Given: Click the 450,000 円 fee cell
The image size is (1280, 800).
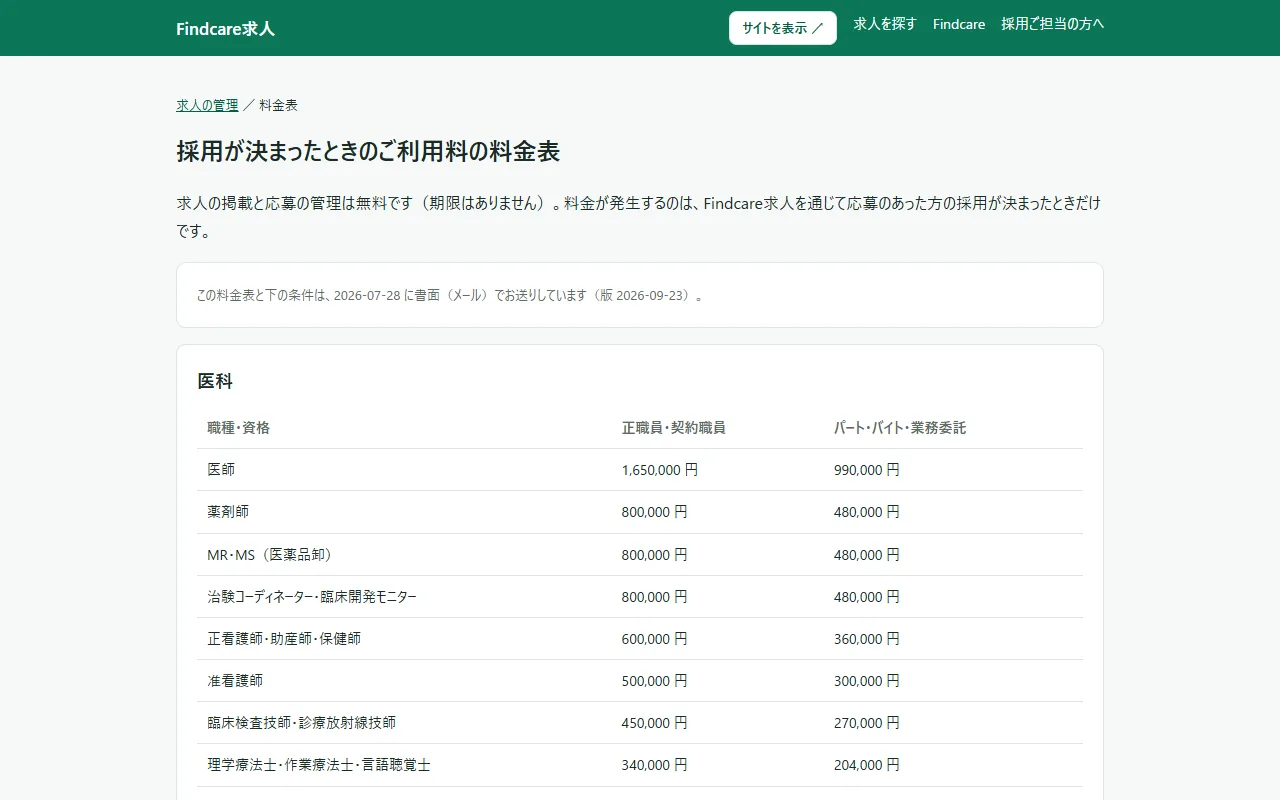Looking at the screenshot, I should pos(655,723).
